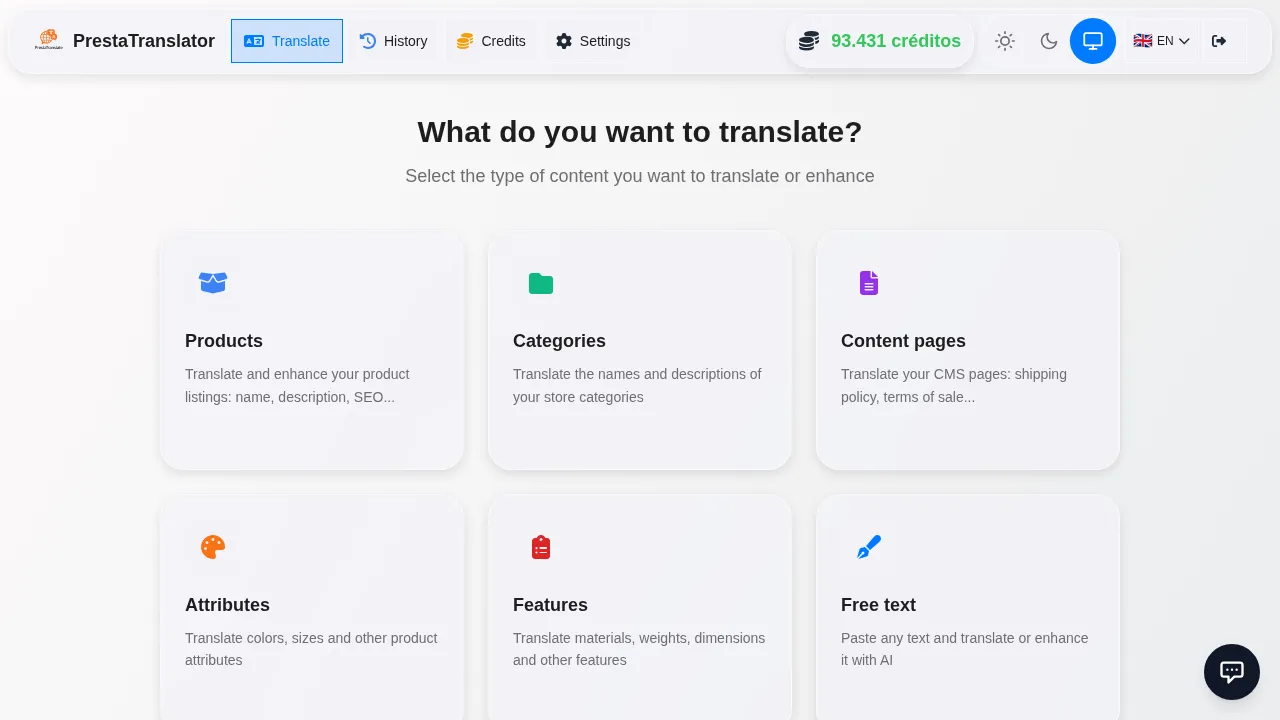Open the EN language dropdown

tap(1161, 41)
